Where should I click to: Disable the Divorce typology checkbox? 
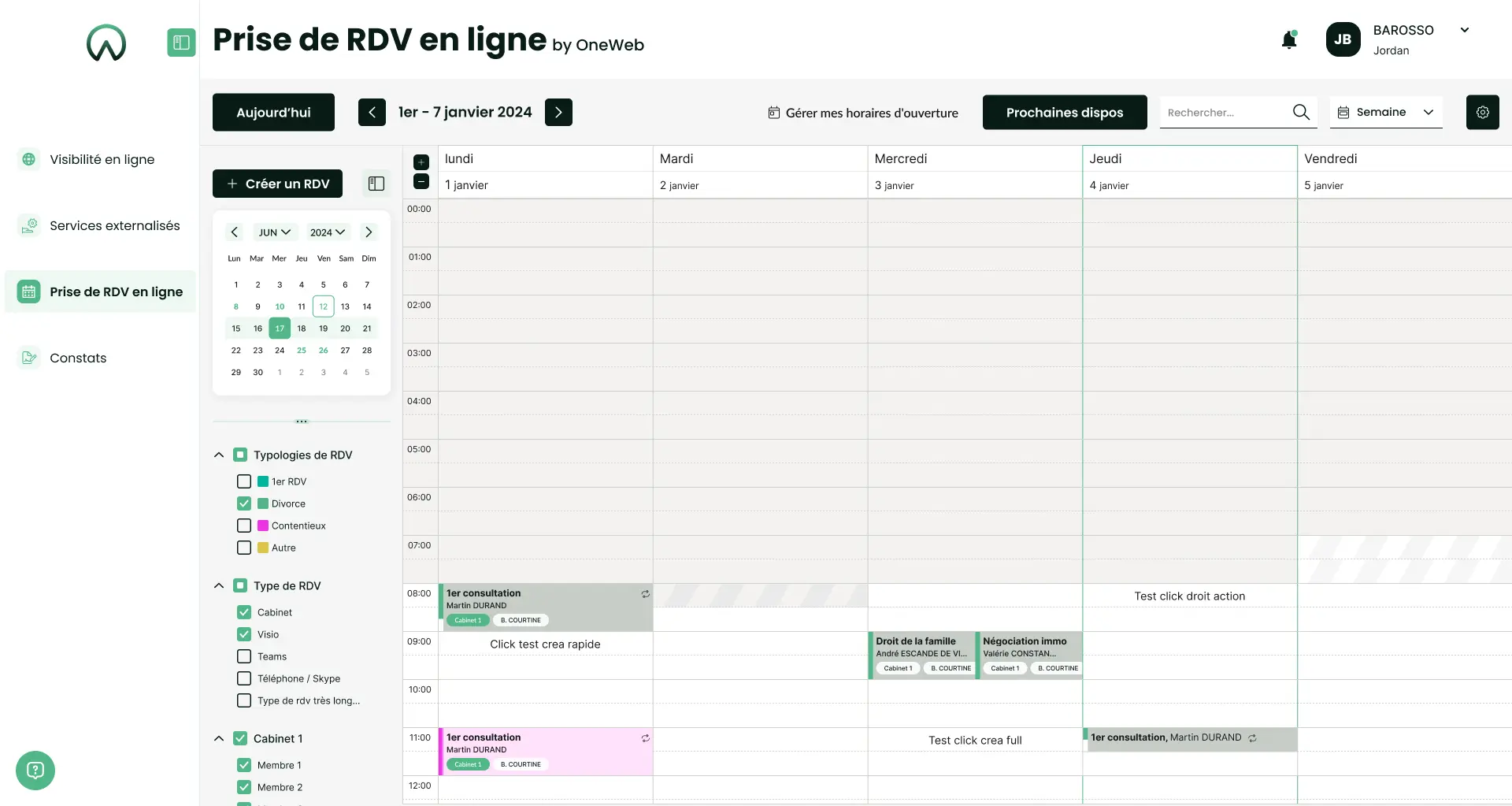click(244, 503)
